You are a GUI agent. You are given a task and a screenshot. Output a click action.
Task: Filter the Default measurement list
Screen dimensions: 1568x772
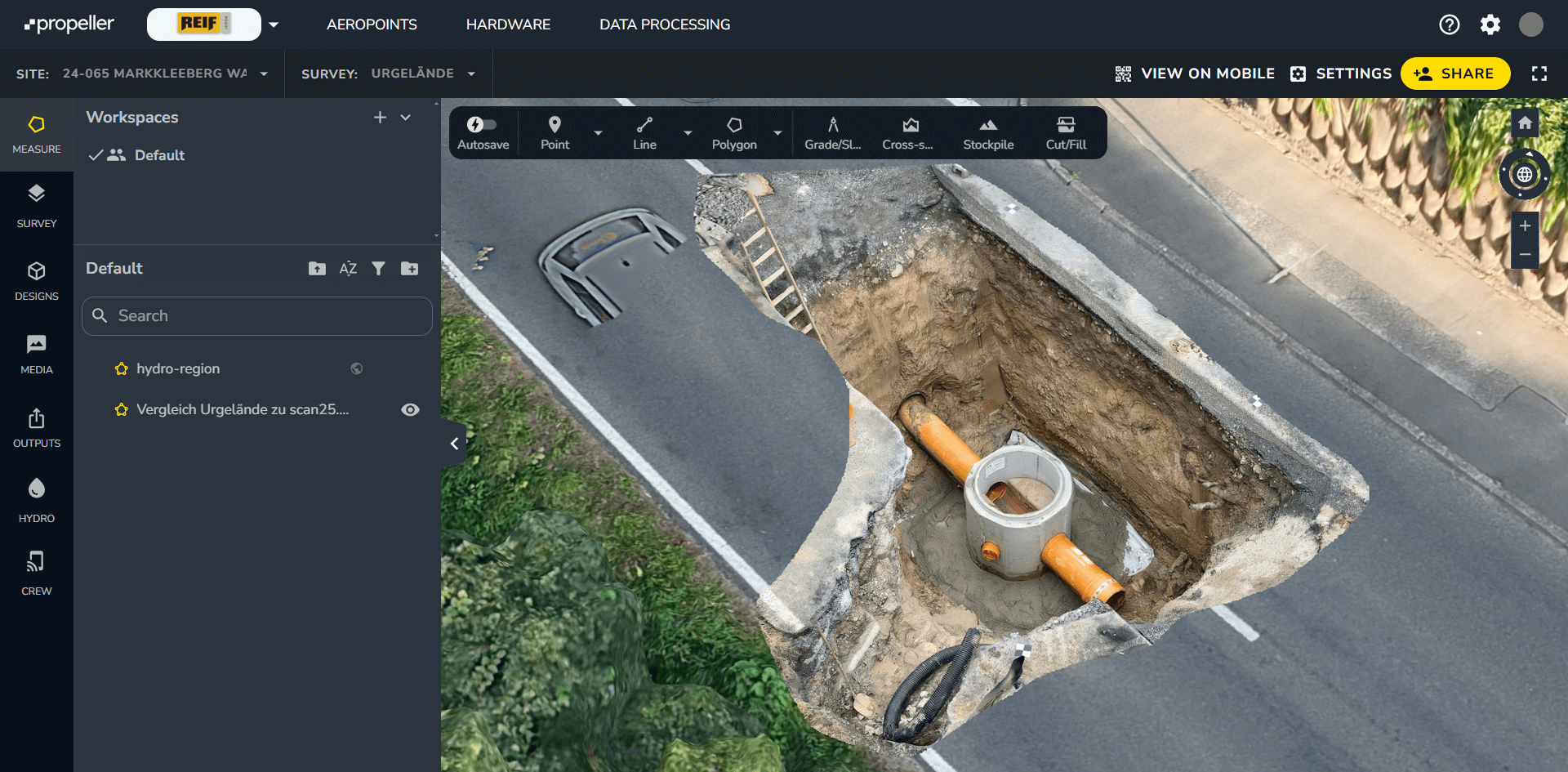(x=379, y=269)
